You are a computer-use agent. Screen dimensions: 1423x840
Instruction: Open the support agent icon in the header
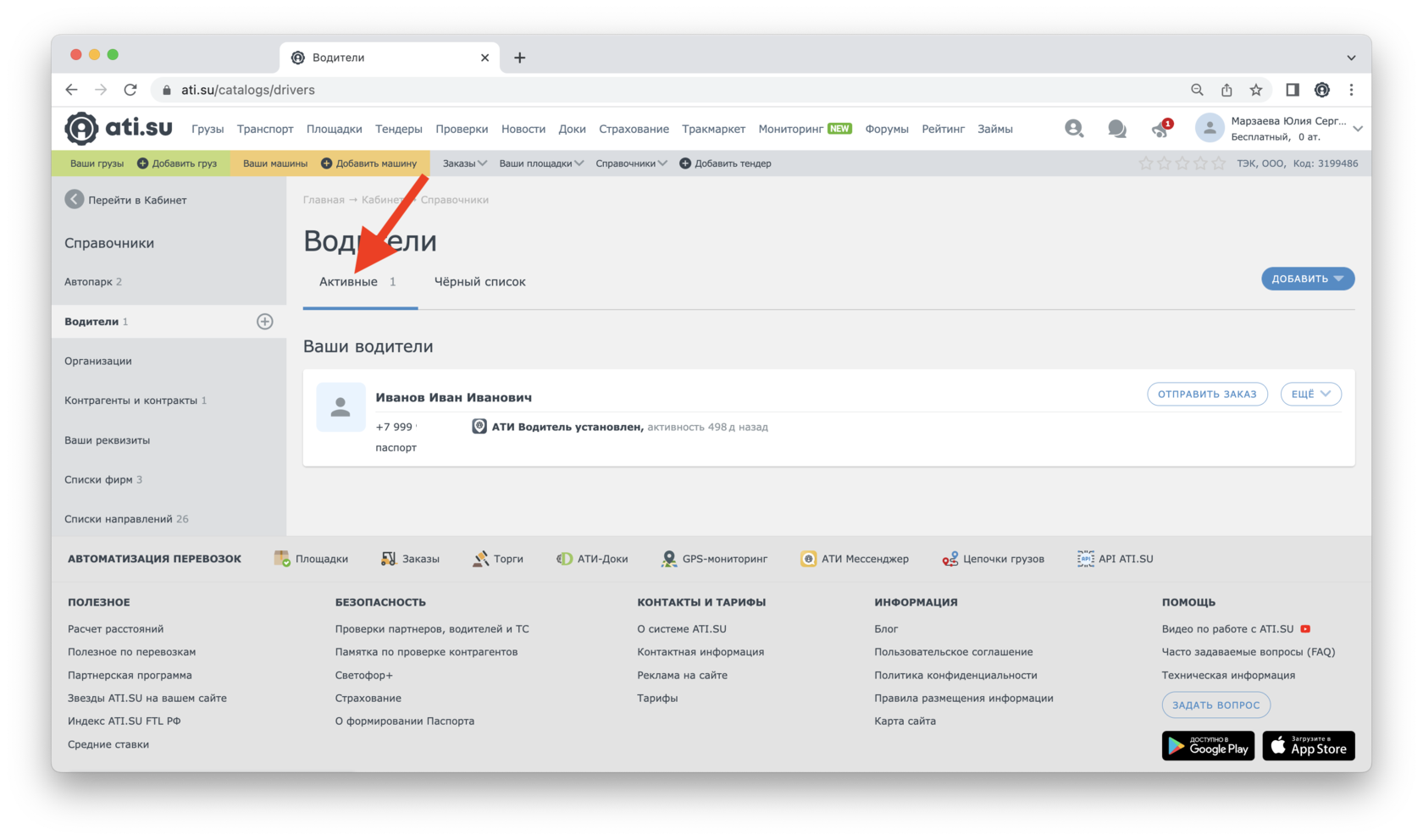(1074, 129)
